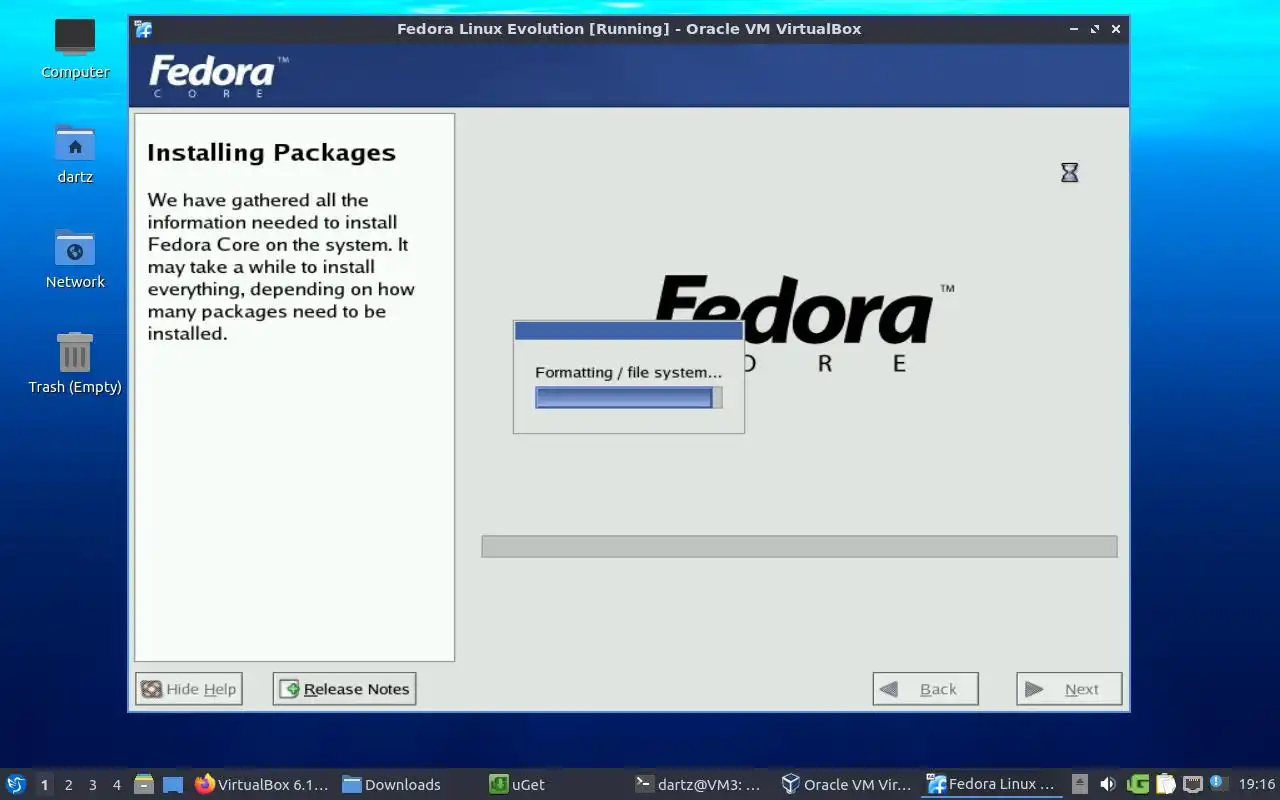
Task: Click the Installing Packages heading
Action: (x=271, y=153)
